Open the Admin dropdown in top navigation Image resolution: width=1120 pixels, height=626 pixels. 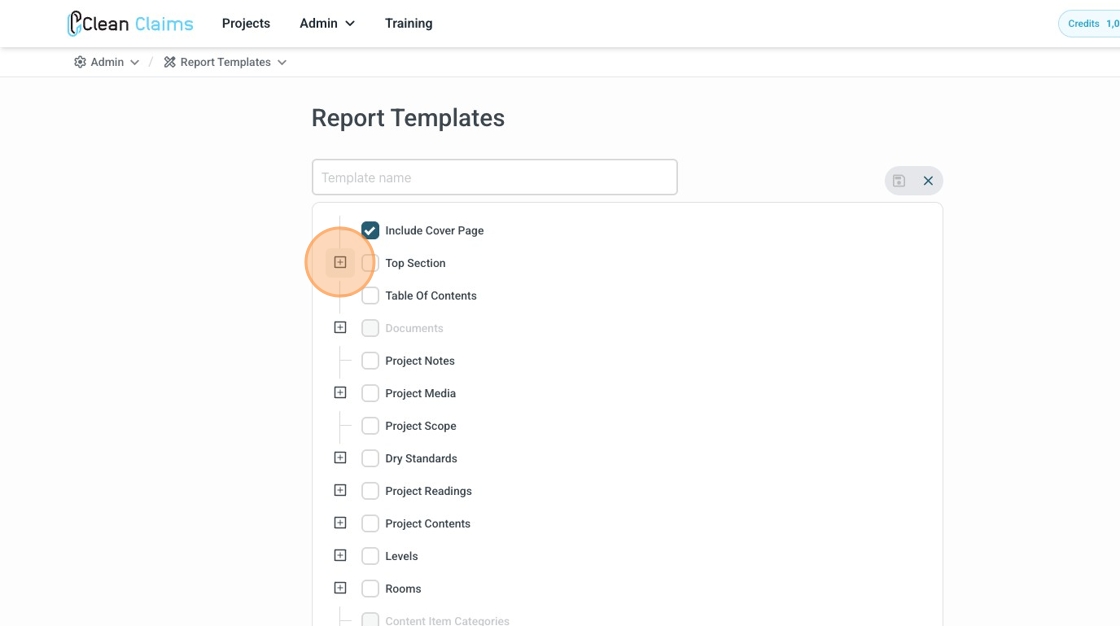point(327,23)
